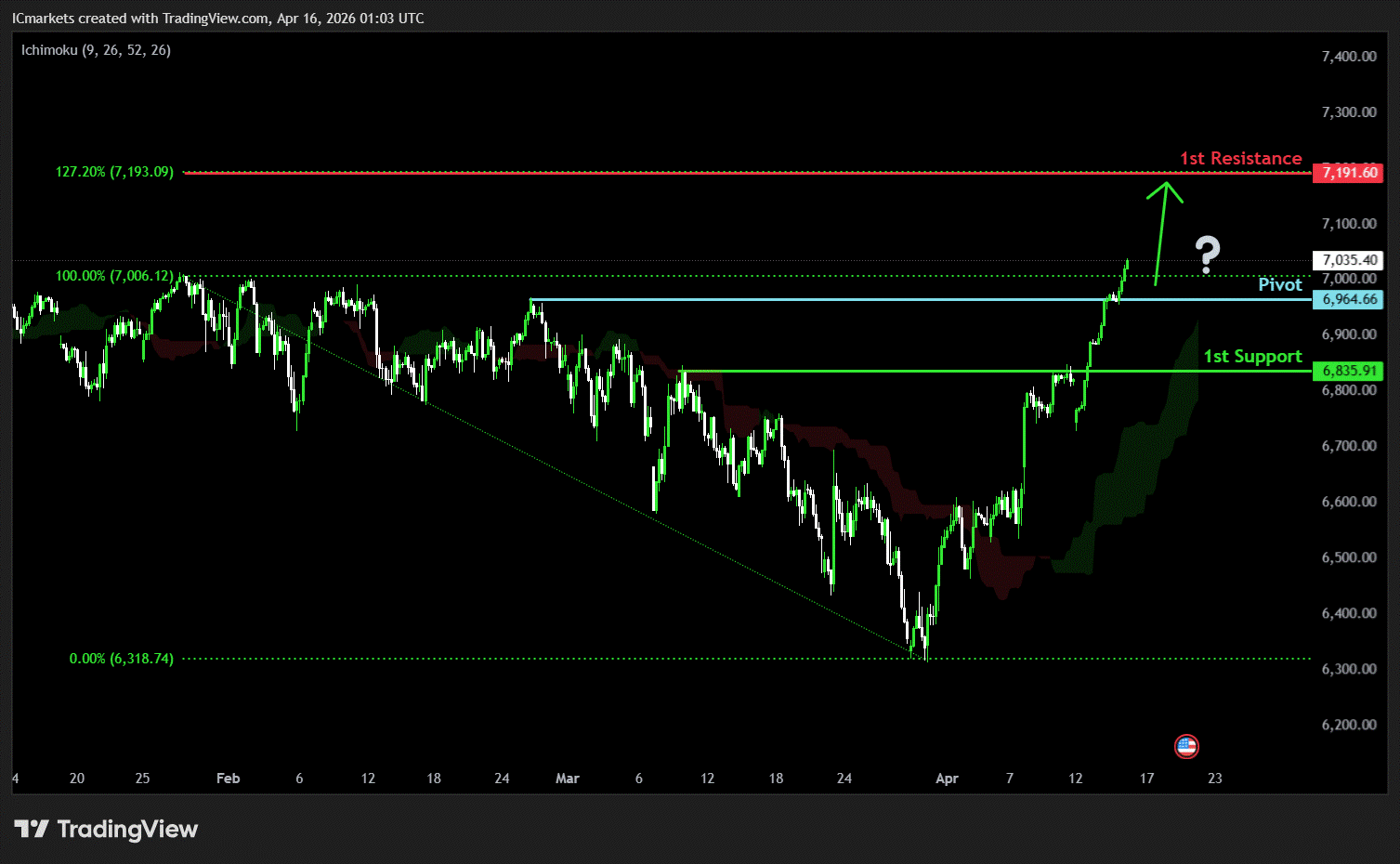This screenshot has height=864, width=1400.
Task: Select the blue 6,964.66 pivot price tag
Action: click(1348, 299)
